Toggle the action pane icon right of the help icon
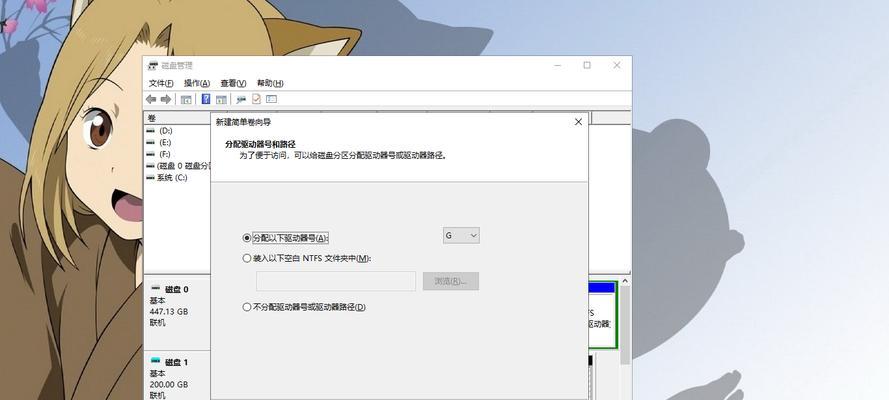Image resolution: width=889 pixels, height=400 pixels. [221, 100]
